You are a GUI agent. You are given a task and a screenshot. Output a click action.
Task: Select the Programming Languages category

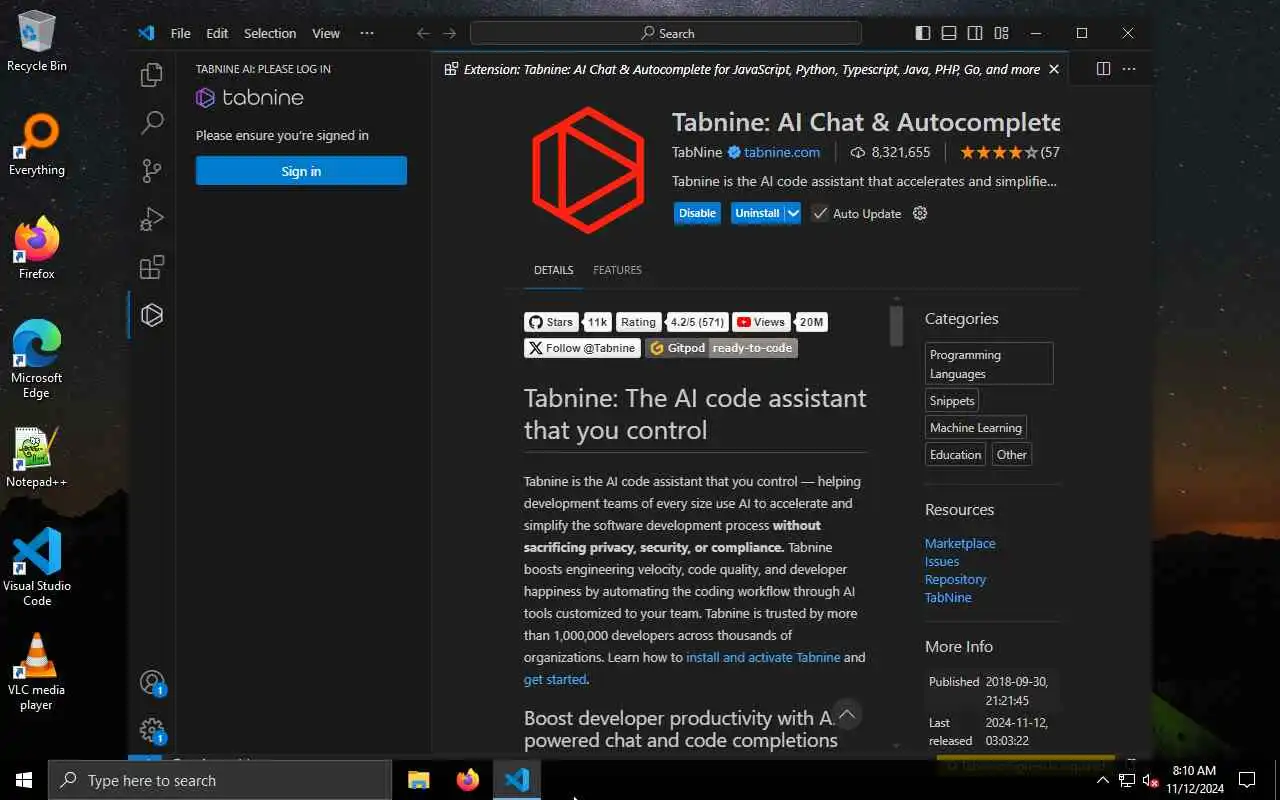pyautogui.click(x=989, y=364)
